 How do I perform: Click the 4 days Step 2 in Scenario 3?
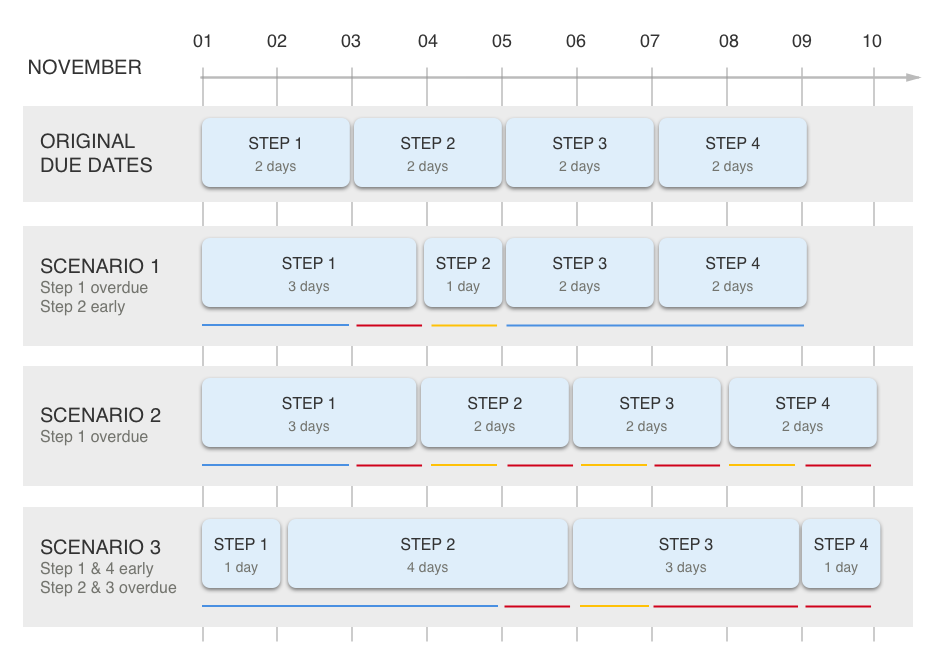coord(428,553)
